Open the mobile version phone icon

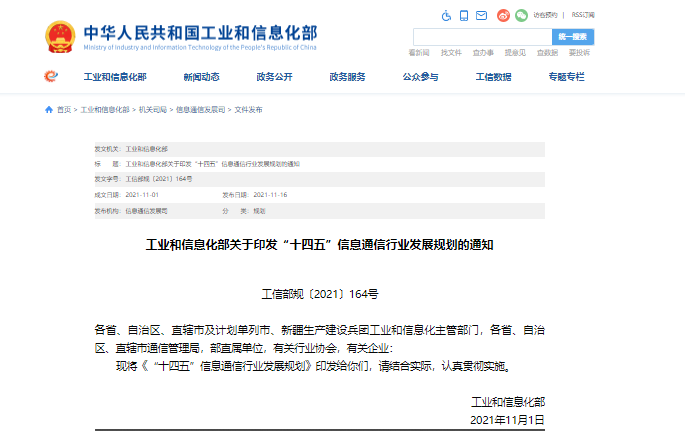tap(464, 16)
